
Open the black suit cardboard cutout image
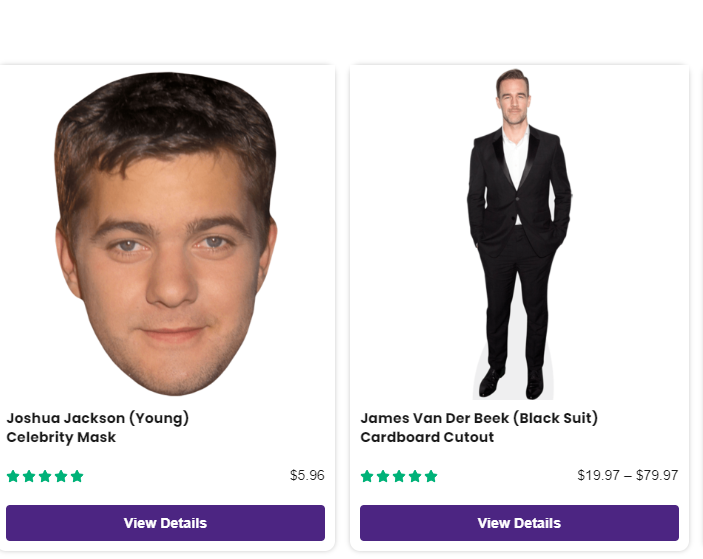click(x=519, y=234)
